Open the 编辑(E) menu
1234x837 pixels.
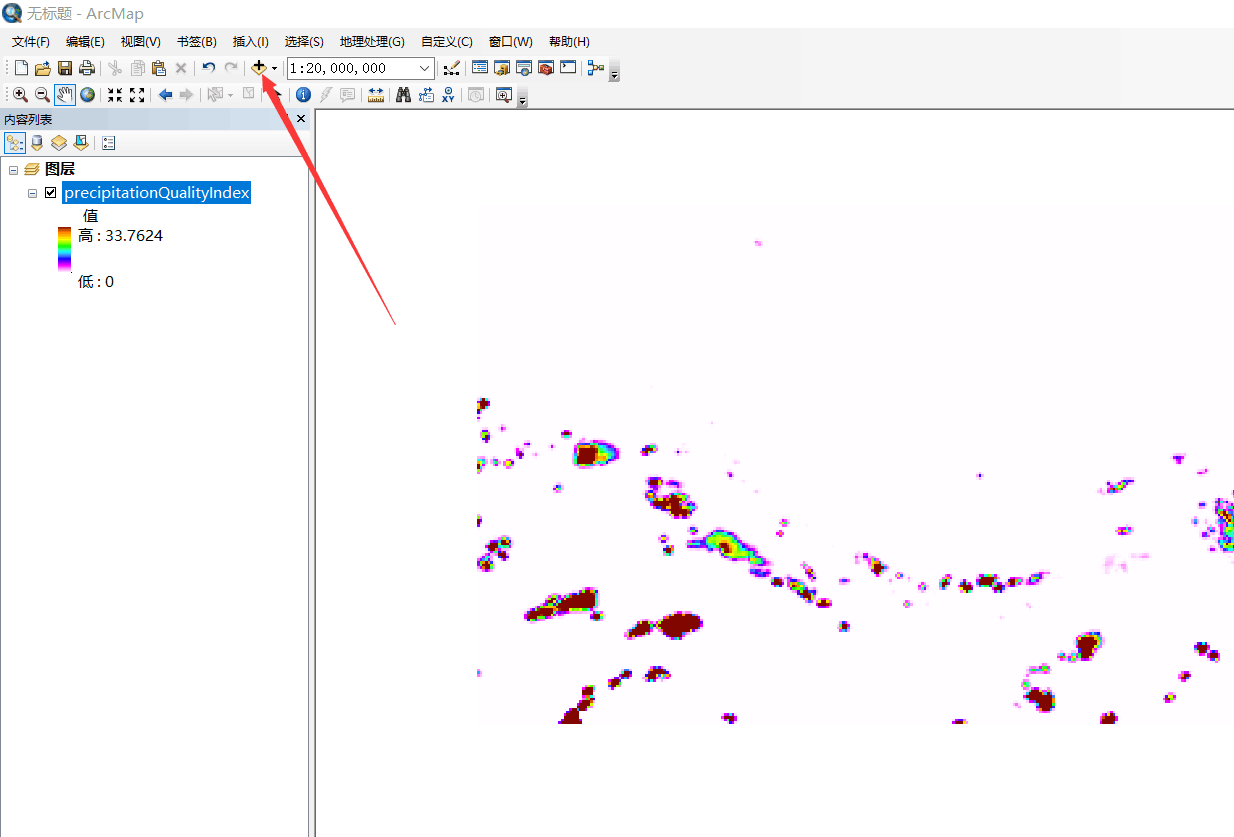pos(85,41)
